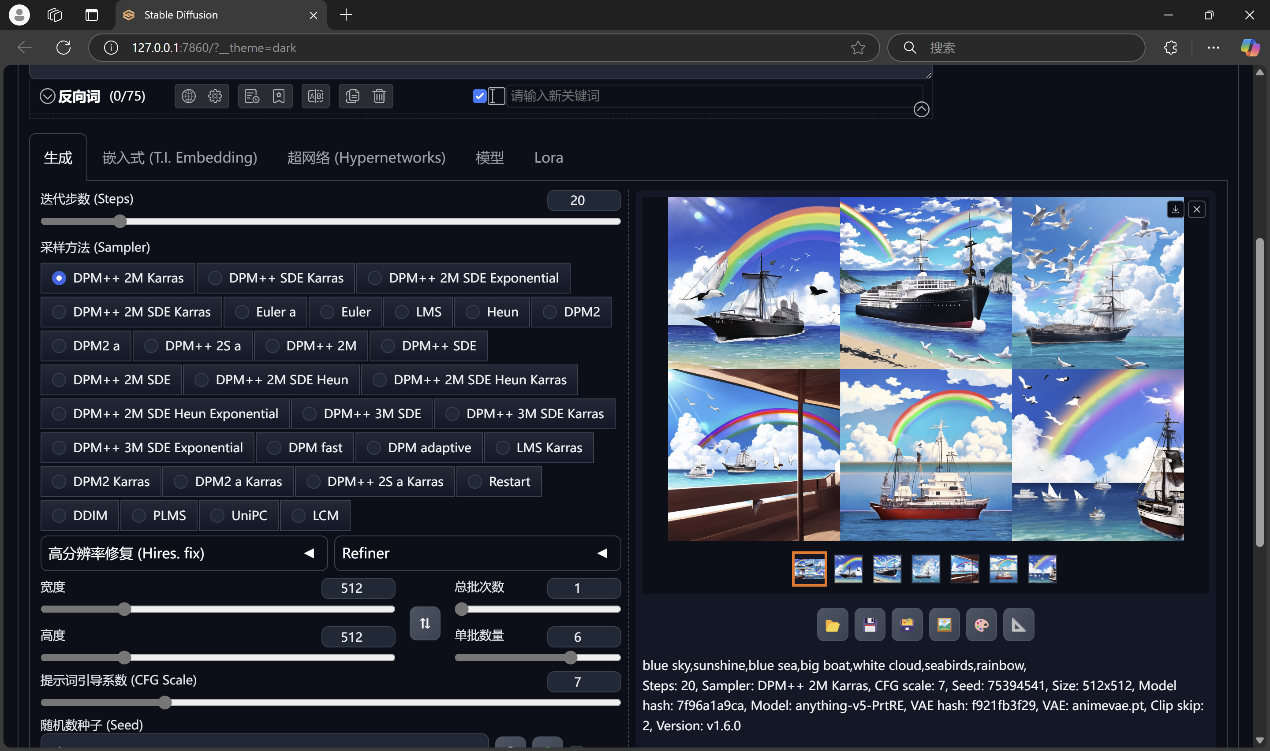The image size is (1270, 751).
Task: Click the paint palette icon below gallery
Action: tap(980, 625)
